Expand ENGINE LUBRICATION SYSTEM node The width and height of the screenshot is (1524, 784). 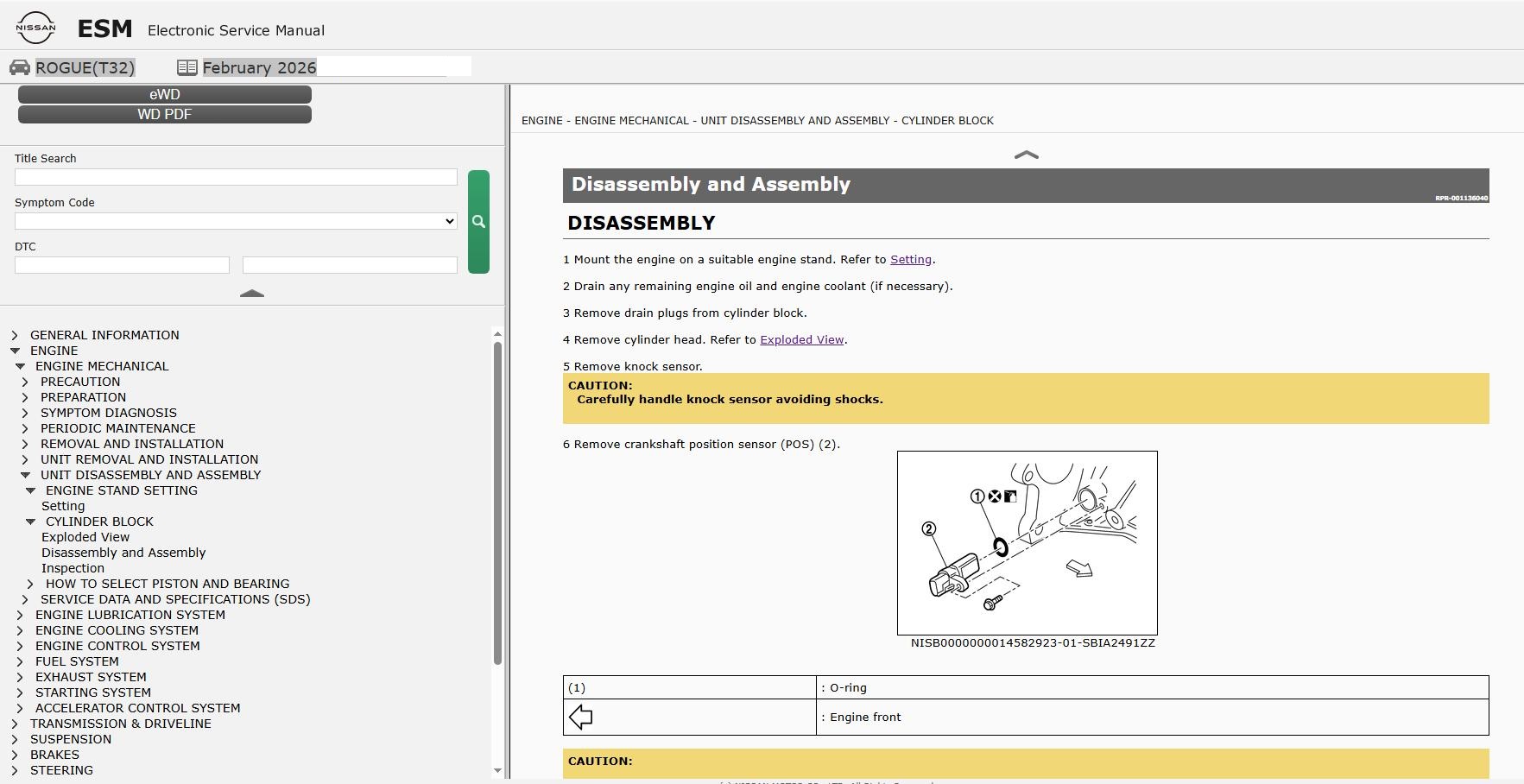[x=20, y=615]
